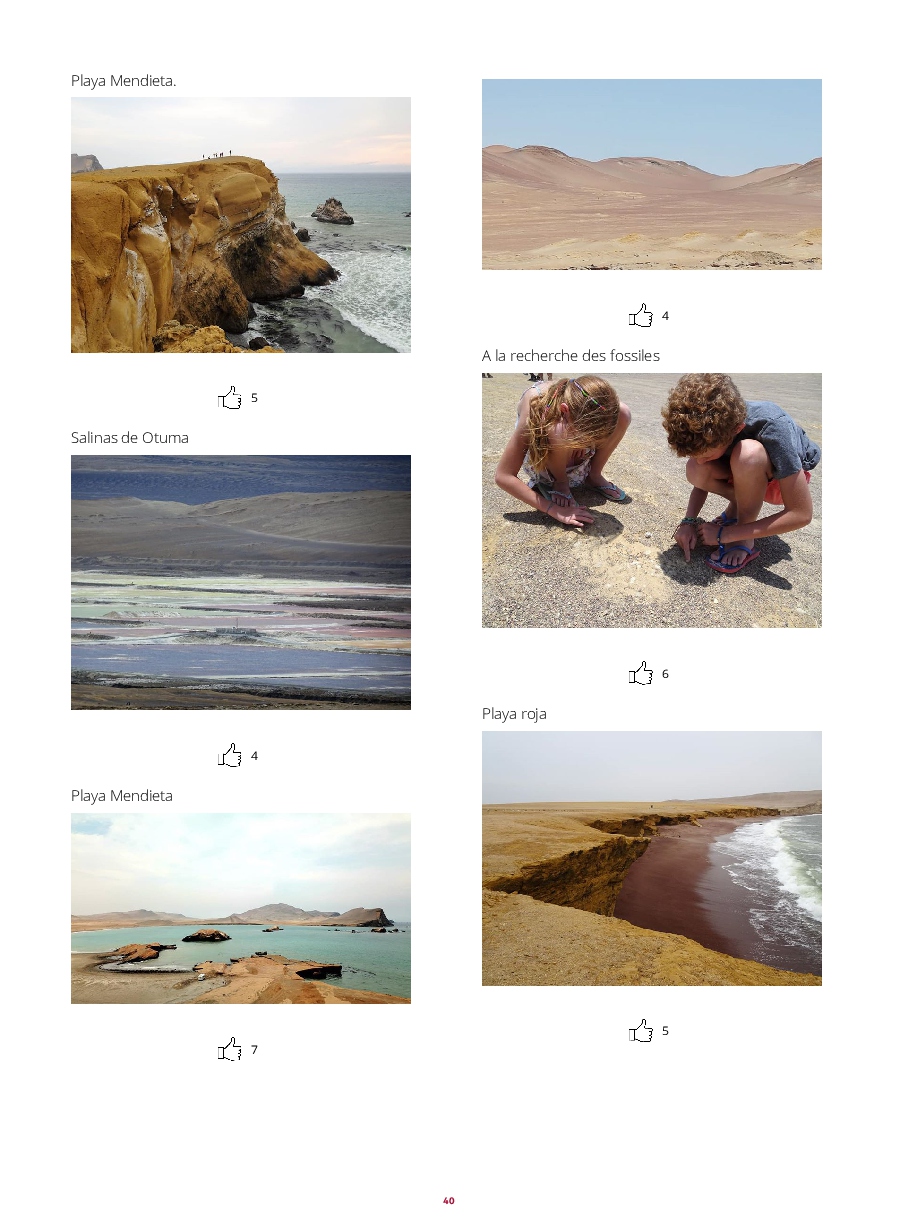Viewport: 898px width, 1228px height.
Task: Click thumbs-up icon under Playa roja photo
Action: (x=641, y=1031)
